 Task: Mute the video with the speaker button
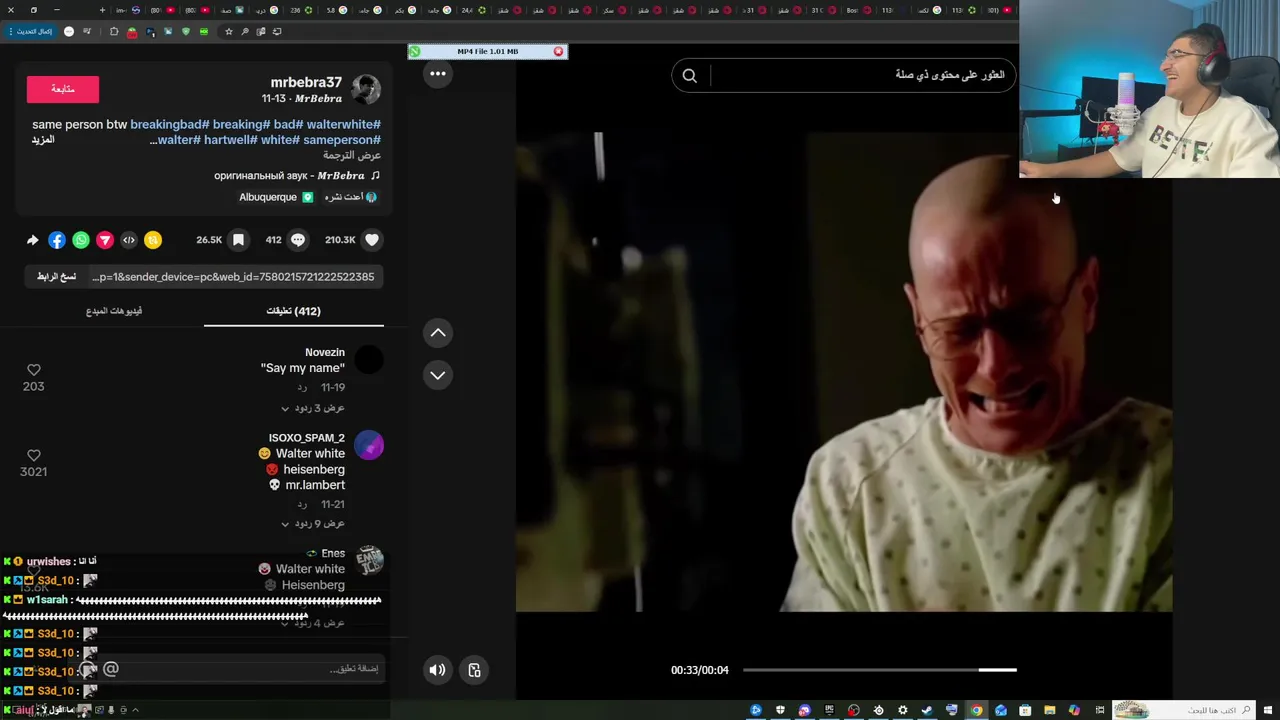(437, 670)
